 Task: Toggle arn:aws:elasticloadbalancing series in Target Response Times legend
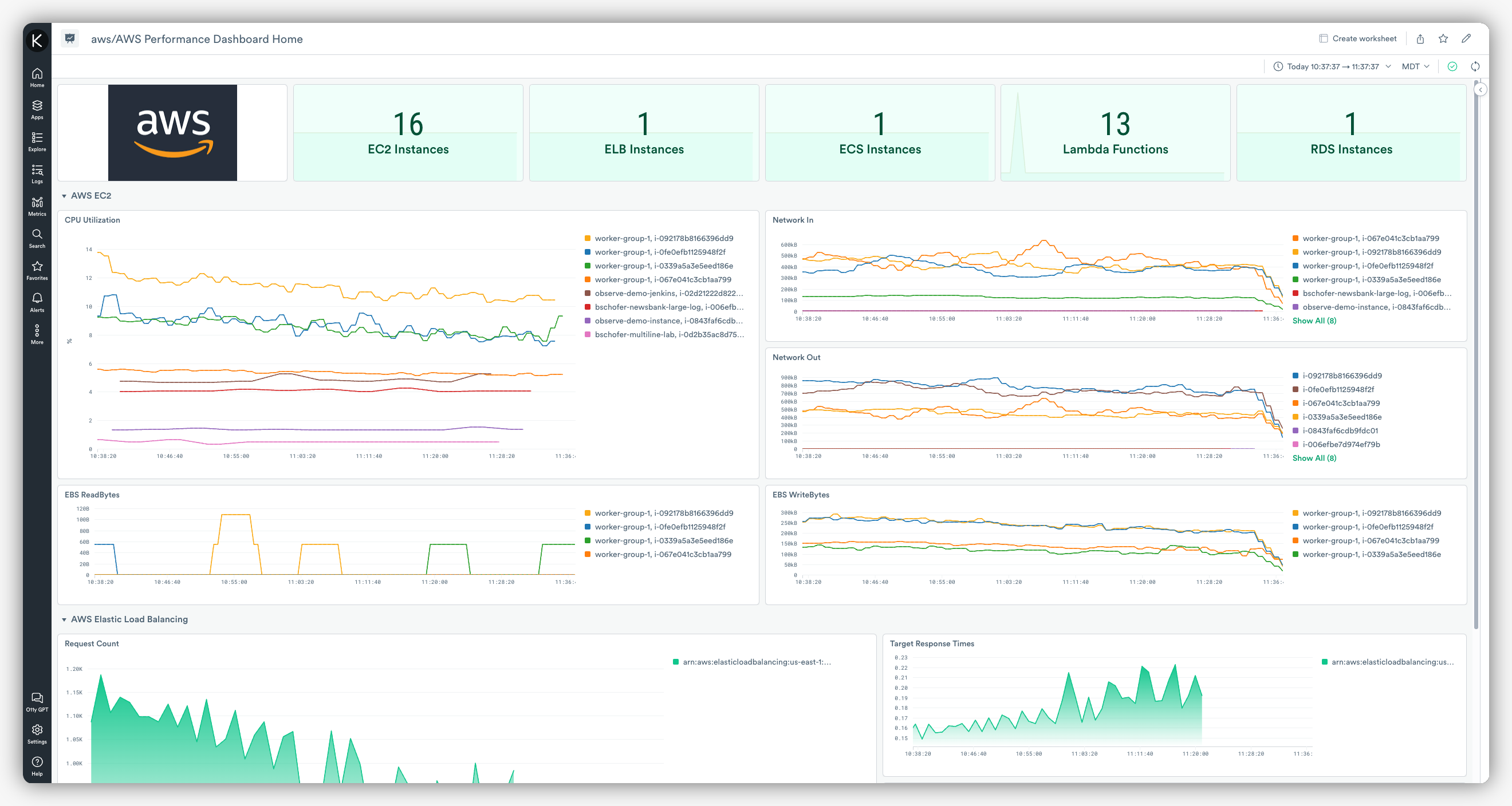point(1388,662)
